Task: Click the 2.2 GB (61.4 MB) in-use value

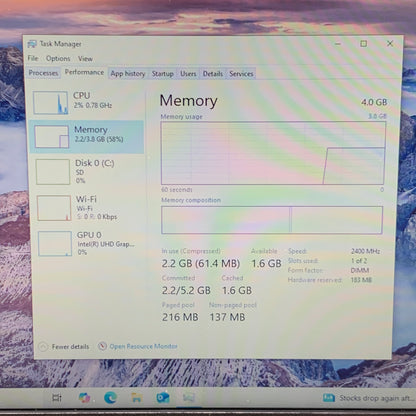Action: click(201, 264)
